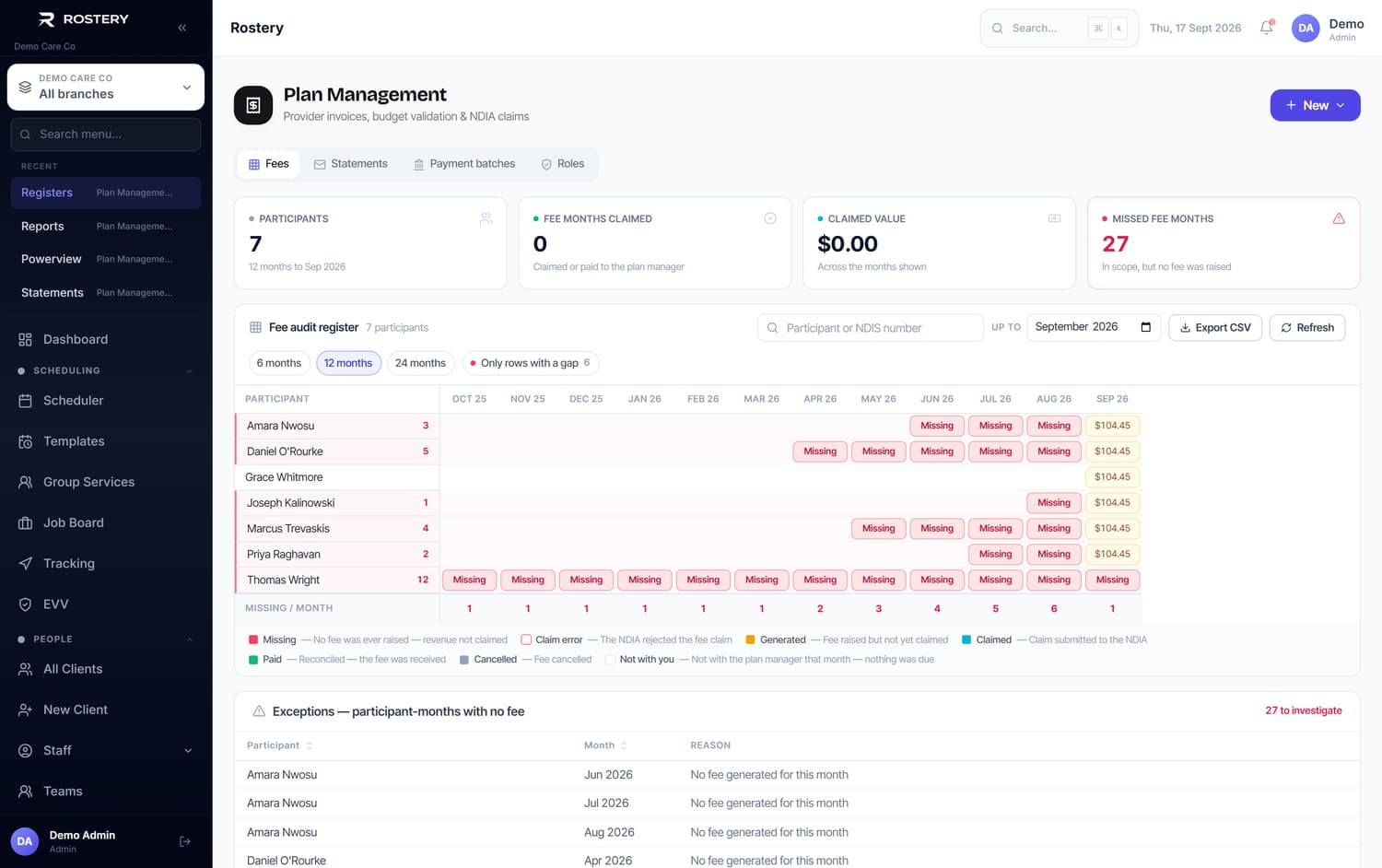Select the 6 months range
1382x868 pixels.
click(x=279, y=363)
